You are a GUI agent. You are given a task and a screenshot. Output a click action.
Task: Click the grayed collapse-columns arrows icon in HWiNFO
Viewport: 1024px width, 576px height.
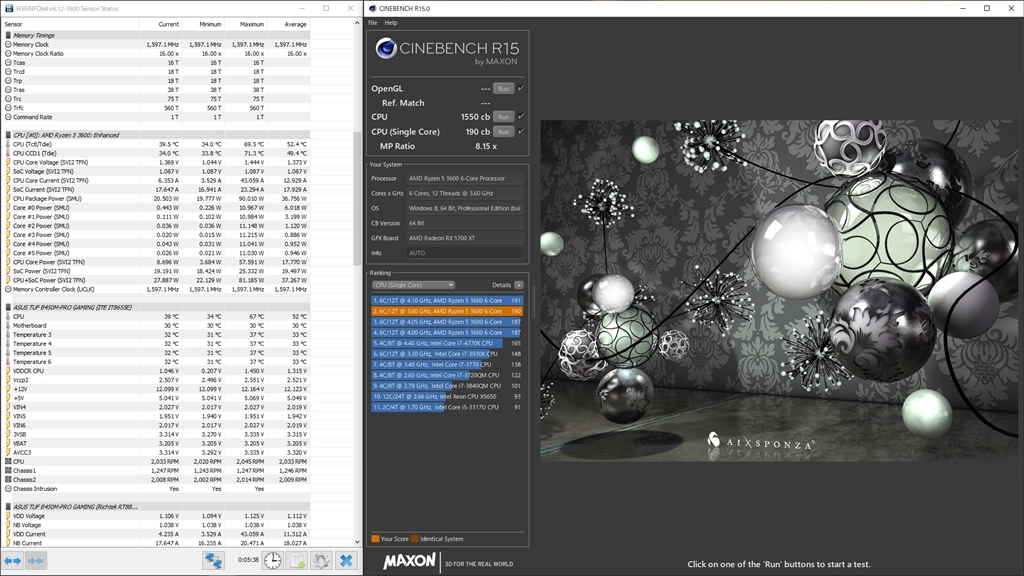point(37,561)
